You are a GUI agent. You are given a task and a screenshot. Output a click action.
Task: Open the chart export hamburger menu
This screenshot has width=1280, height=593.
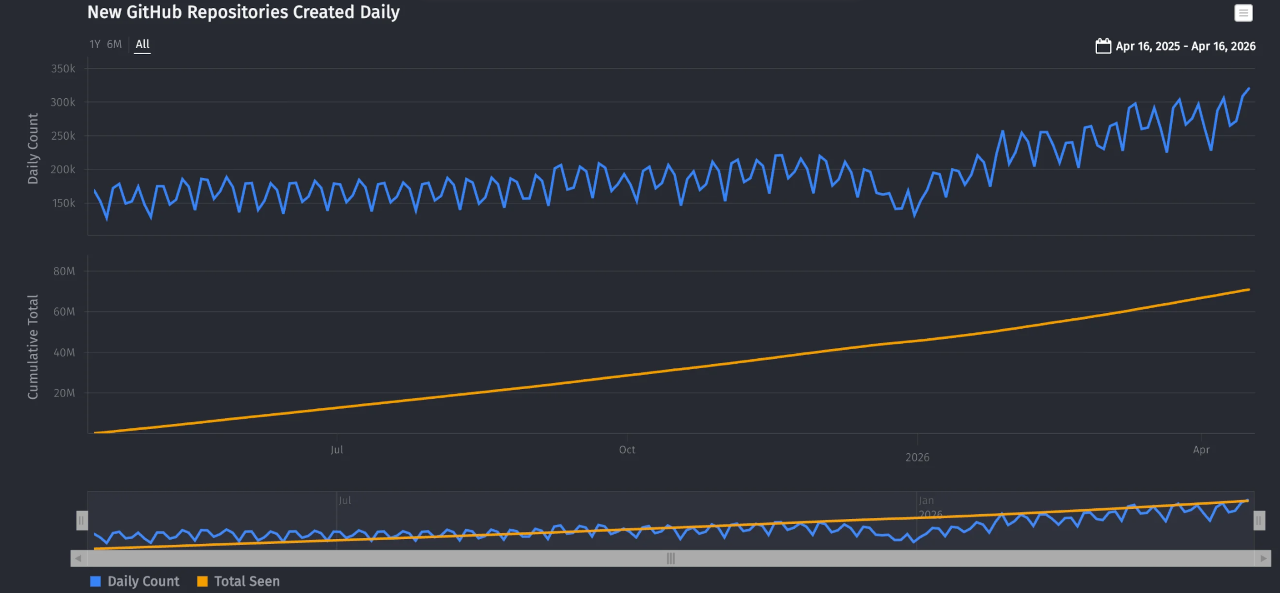point(1243,13)
